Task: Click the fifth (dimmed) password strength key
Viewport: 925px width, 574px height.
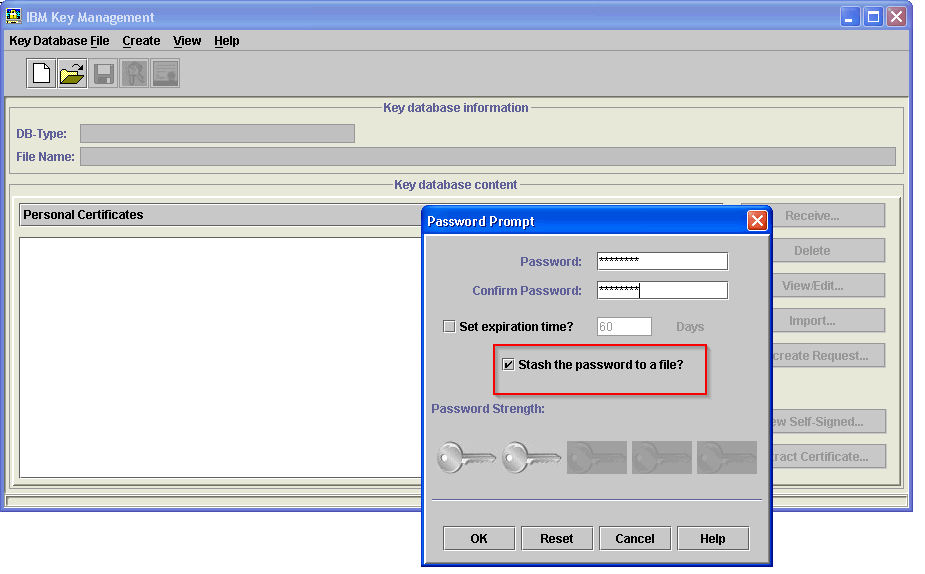Action: pyautogui.click(x=727, y=457)
